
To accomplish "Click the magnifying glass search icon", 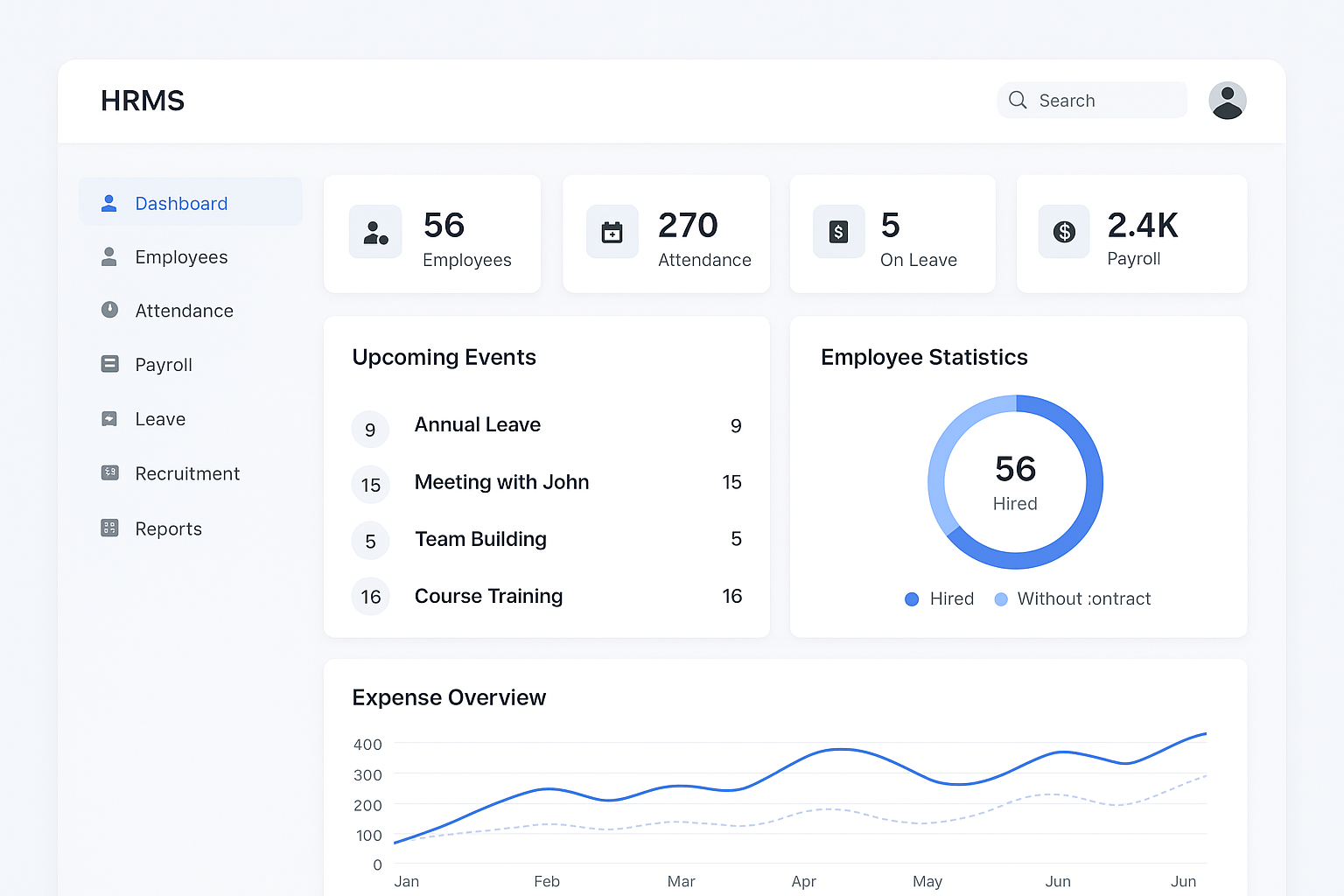I will [1017, 101].
